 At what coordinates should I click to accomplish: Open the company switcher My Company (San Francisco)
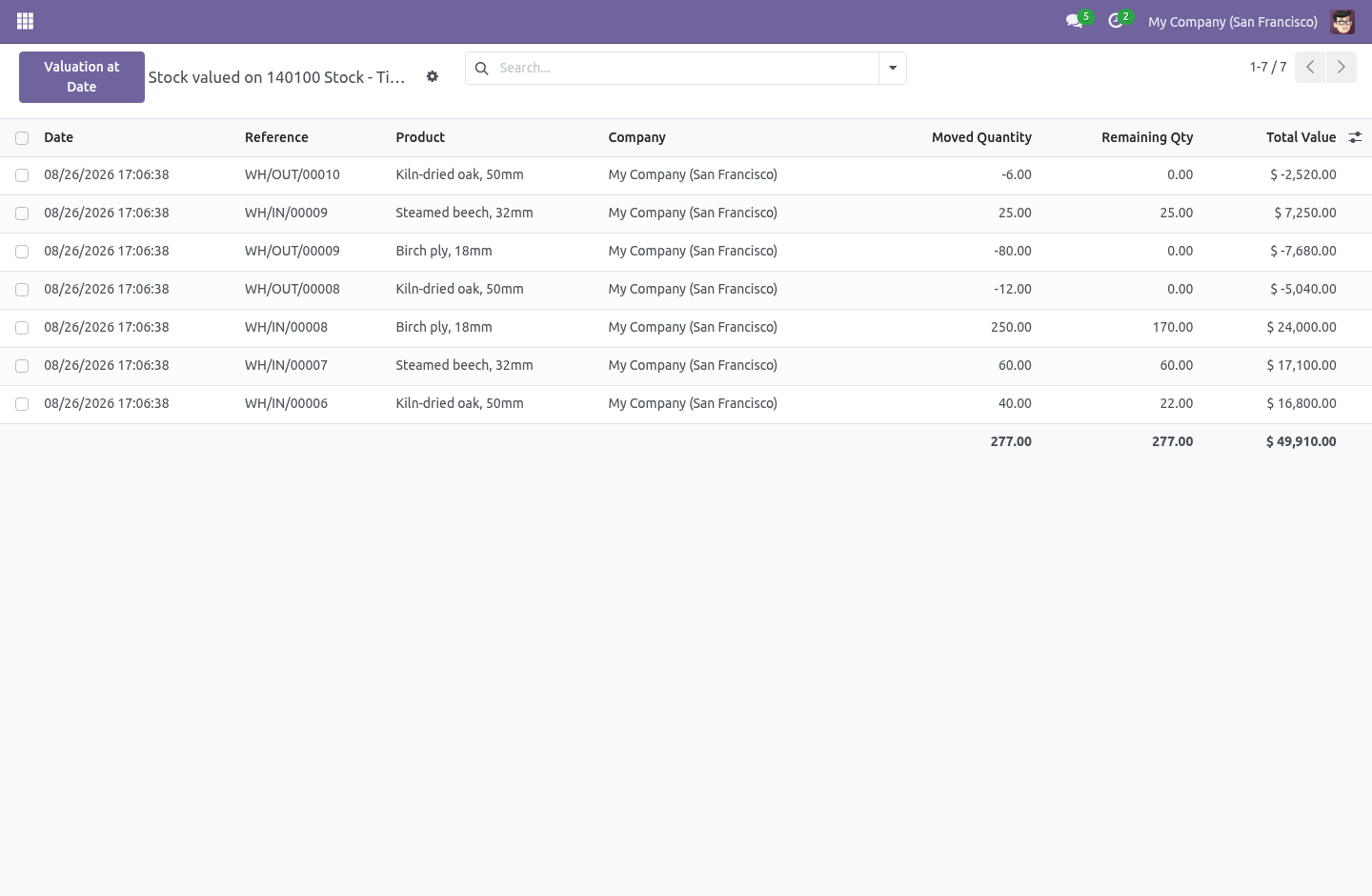pos(1233,22)
